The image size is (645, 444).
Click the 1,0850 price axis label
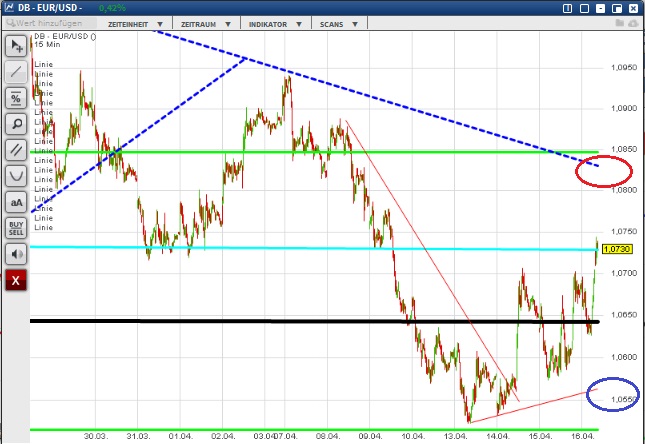tap(624, 149)
